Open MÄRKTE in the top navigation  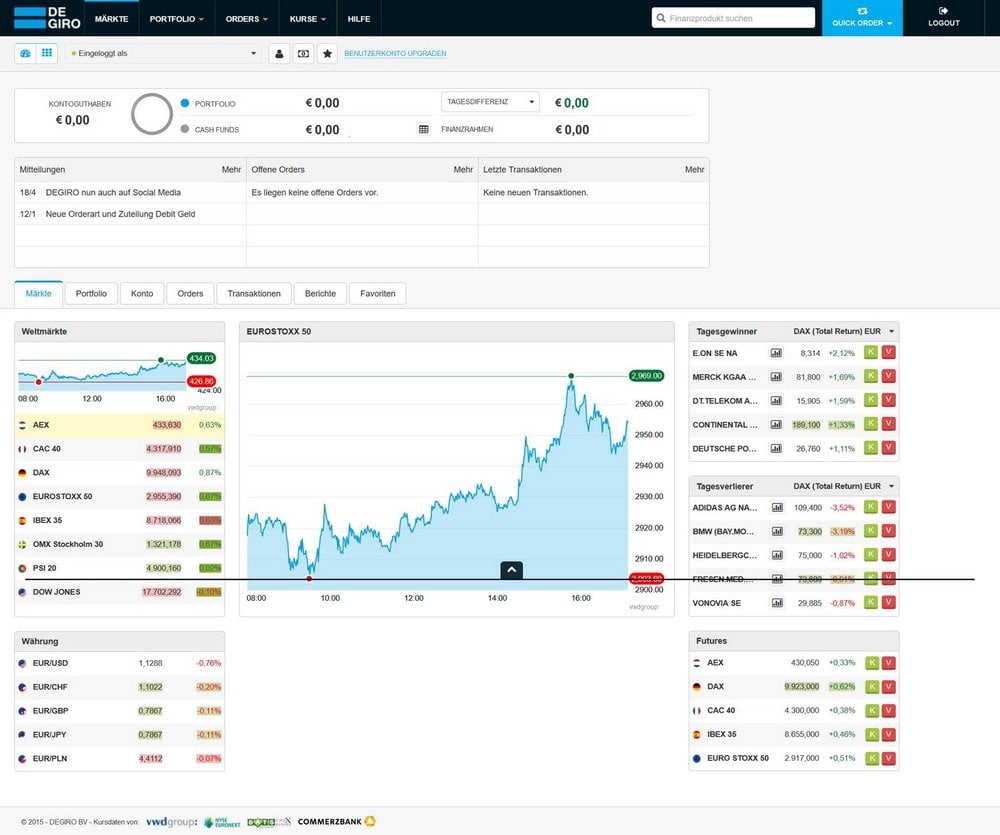click(x=112, y=19)
